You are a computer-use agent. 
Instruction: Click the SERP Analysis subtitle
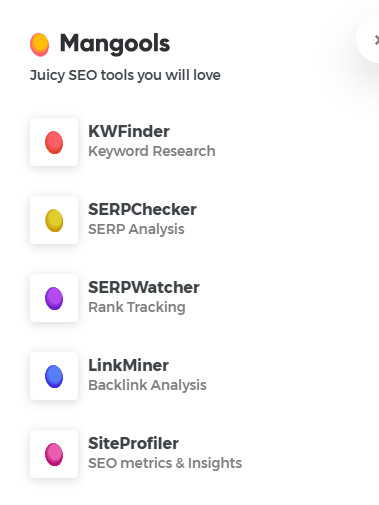pyautogui.click(x=136, y=229)
